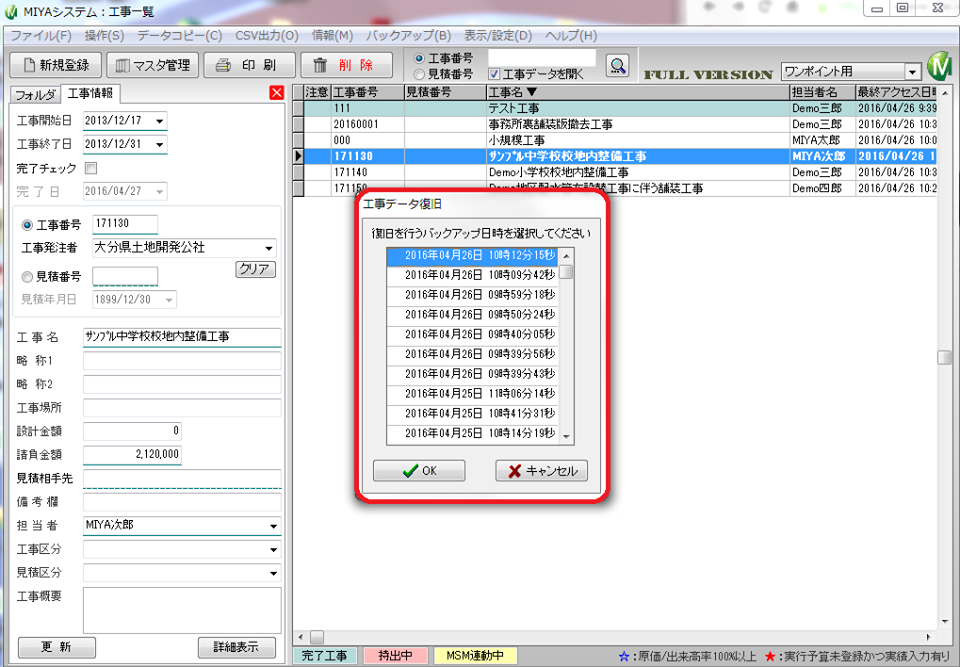Click the 印刷 print button
Viewport: 960px width, 667px height.
point(249,65)
